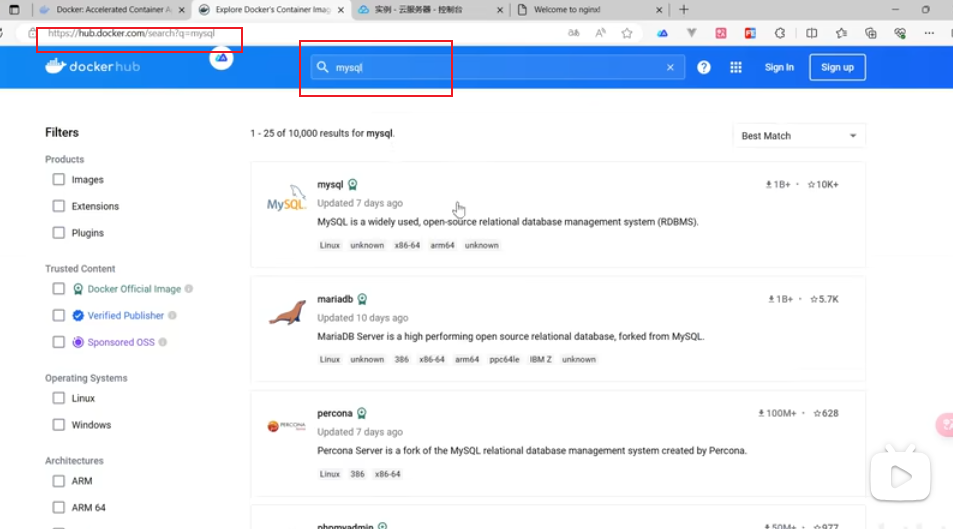
Task: Check the Extensions filter checkbox
Action: click(x=58, y=206)
